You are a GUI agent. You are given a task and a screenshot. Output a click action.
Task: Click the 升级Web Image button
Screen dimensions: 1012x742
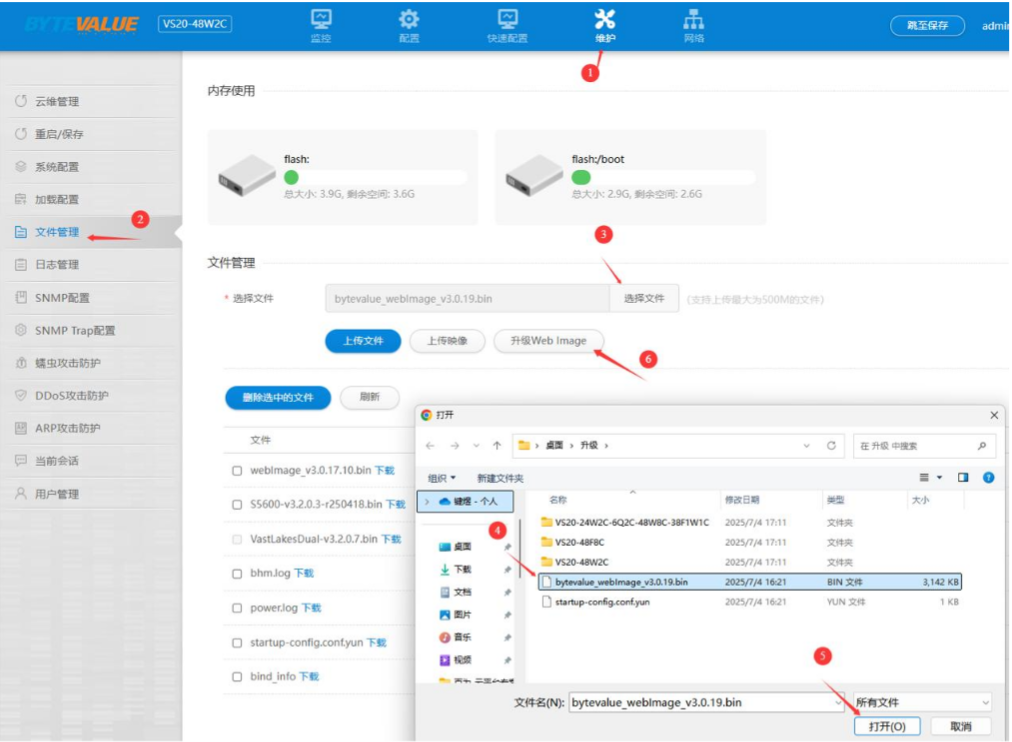click(x=548, y=341)
